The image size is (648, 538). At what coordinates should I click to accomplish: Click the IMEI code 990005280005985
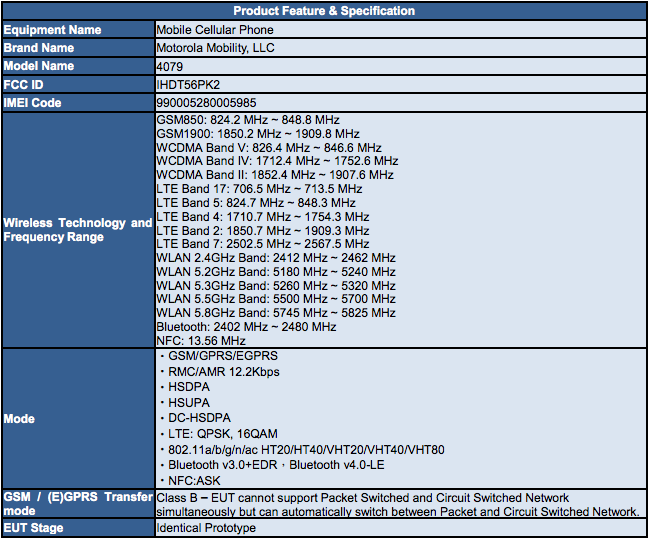pyautogui.click(x=206, y=103)
